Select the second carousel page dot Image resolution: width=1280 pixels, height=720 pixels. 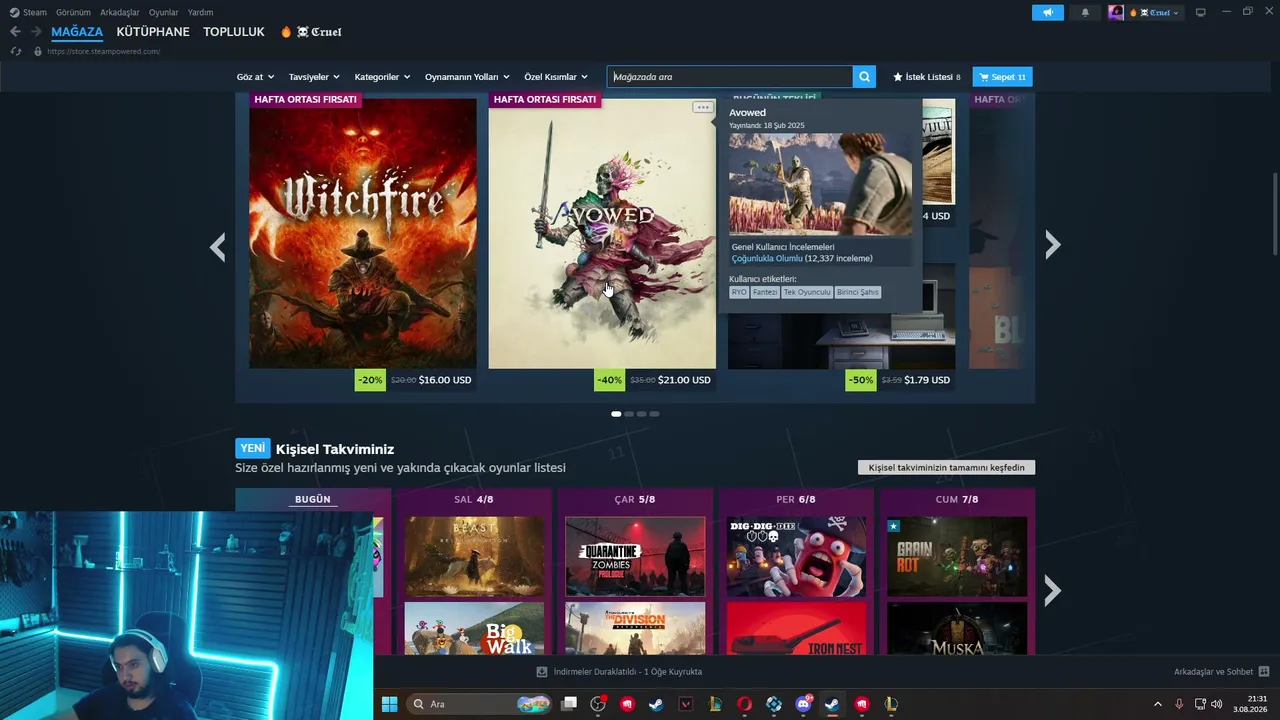click(629, 413)
